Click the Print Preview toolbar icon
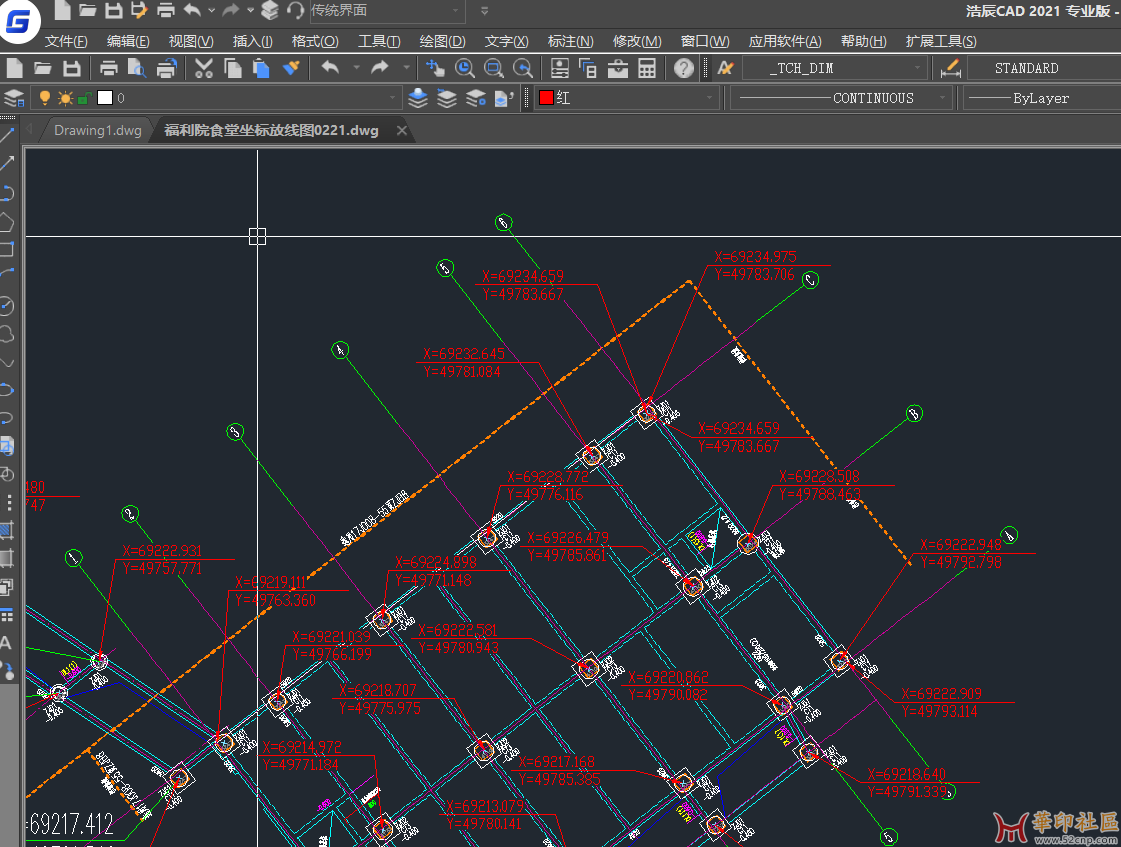Image resolution: width=1121 pixels, height=847 pixels. pyautogui.click(x=137, y=69)
